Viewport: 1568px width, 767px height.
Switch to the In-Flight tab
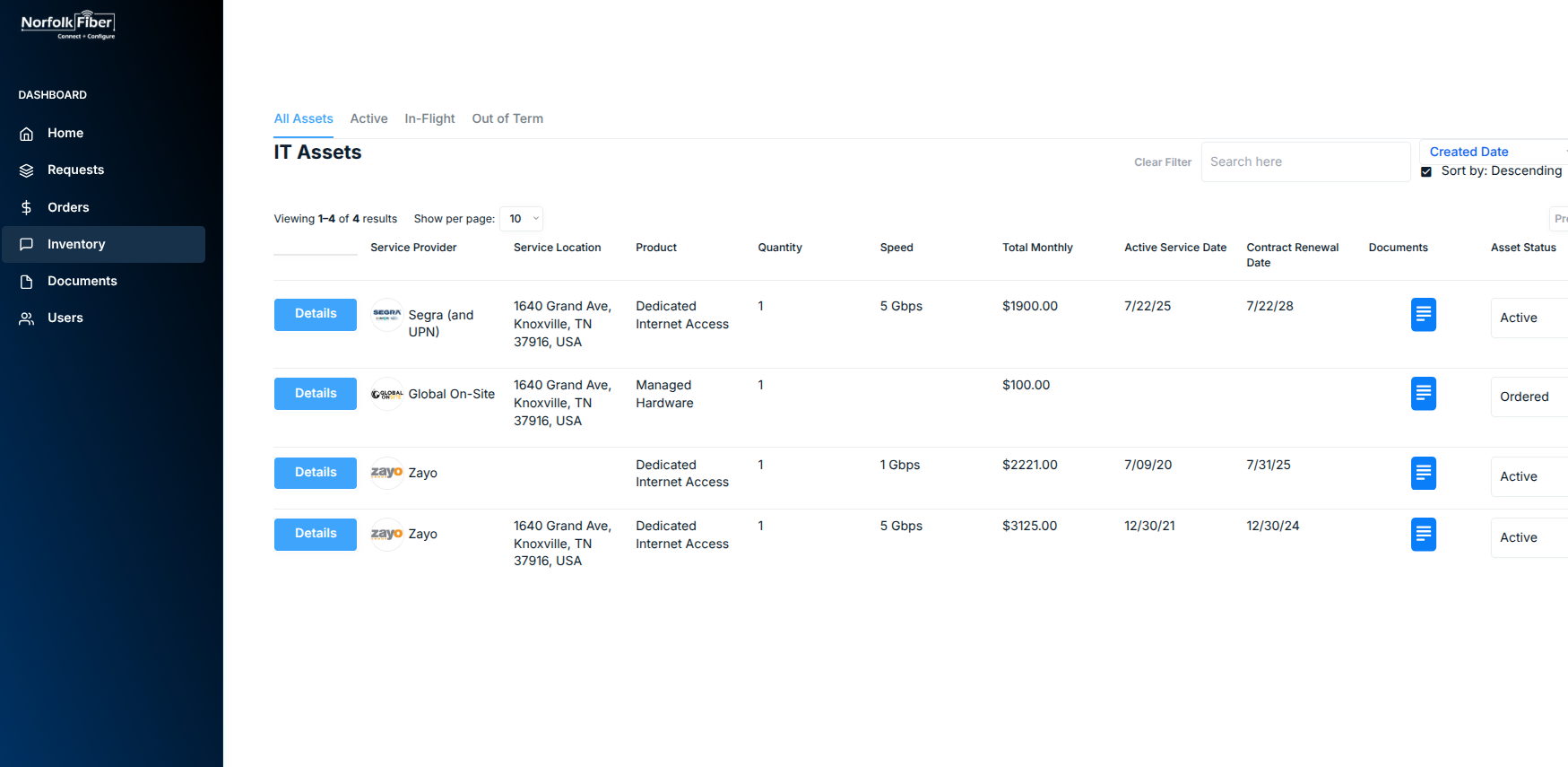[429, 118]
